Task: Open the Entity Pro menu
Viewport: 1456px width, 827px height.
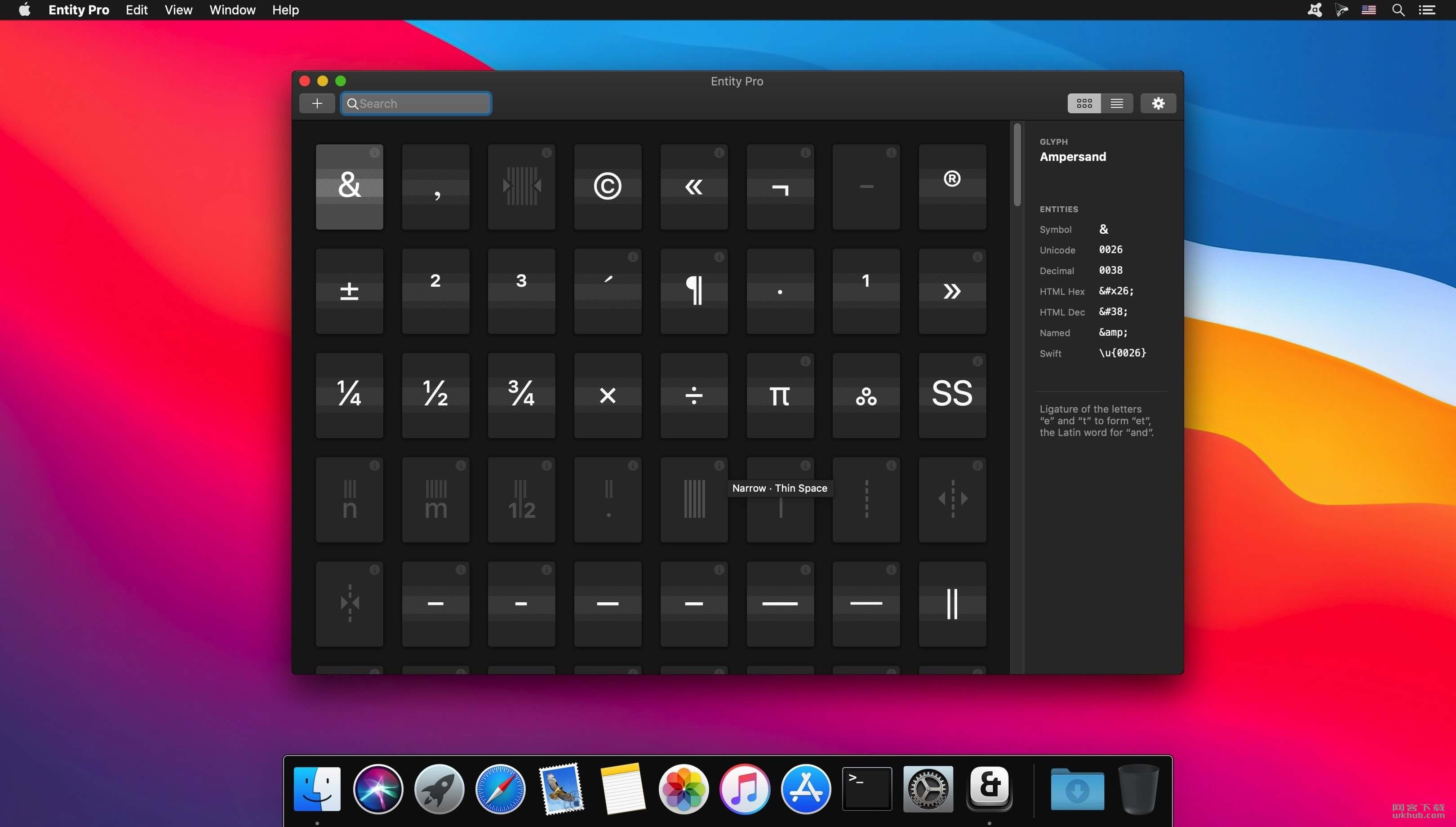Action: tap(79, 9)
